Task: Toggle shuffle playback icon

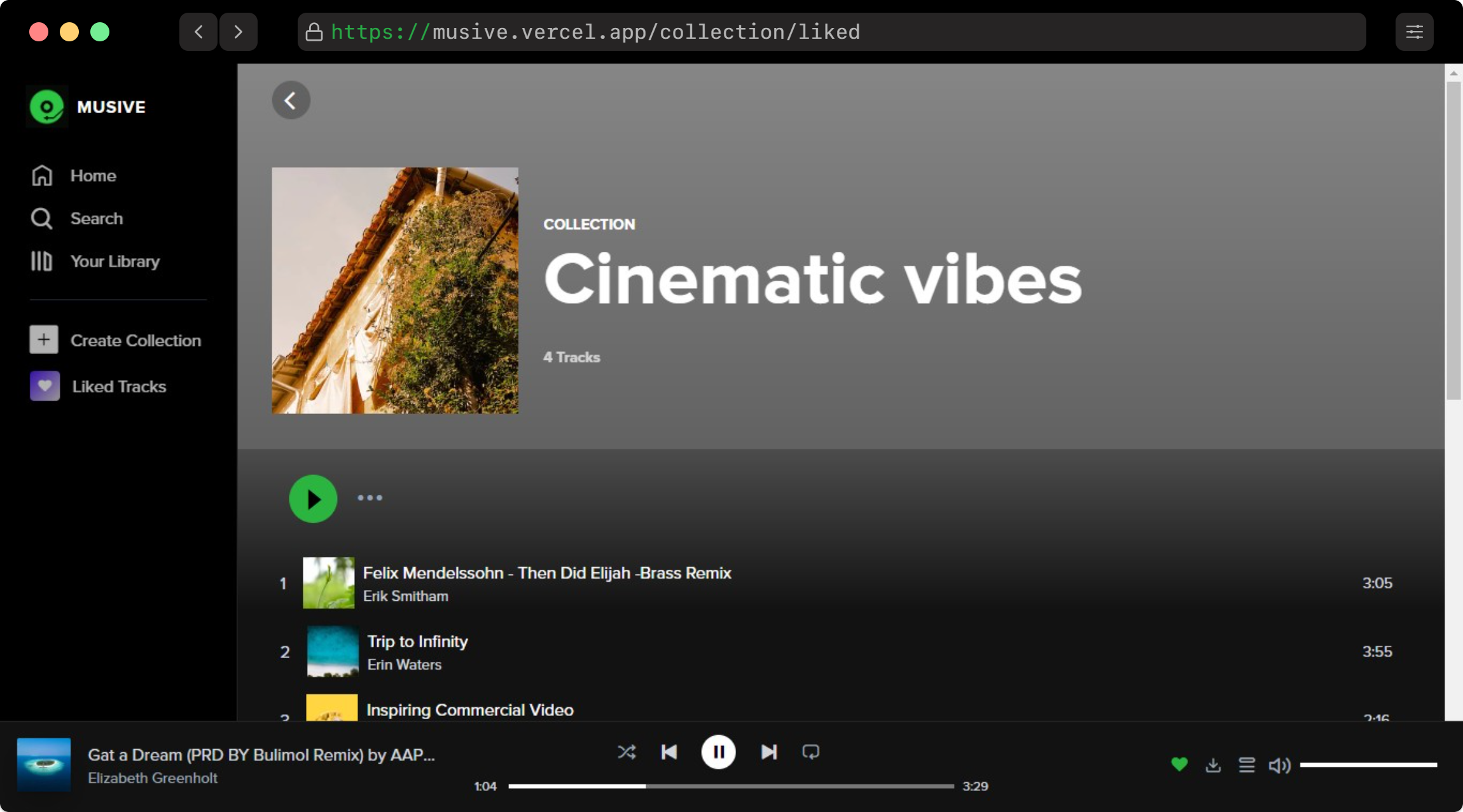Action: (x=626, y=752)
